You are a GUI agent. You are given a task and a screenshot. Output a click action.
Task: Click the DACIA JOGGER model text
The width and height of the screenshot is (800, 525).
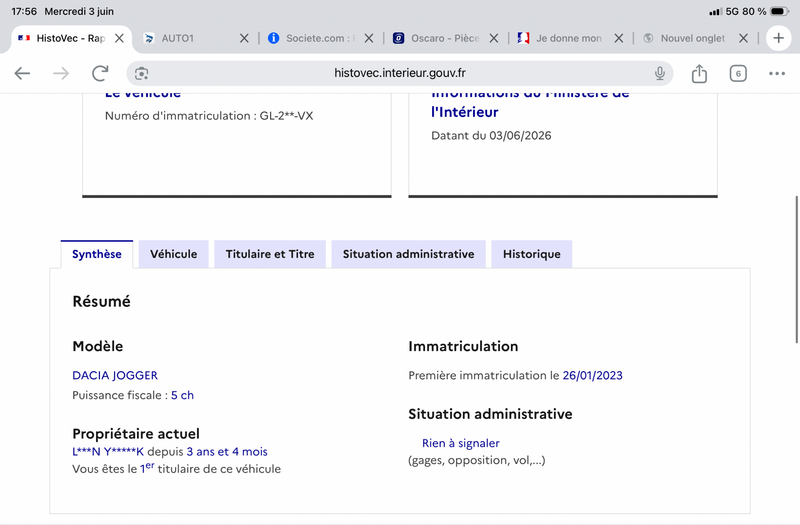[115, 376]
